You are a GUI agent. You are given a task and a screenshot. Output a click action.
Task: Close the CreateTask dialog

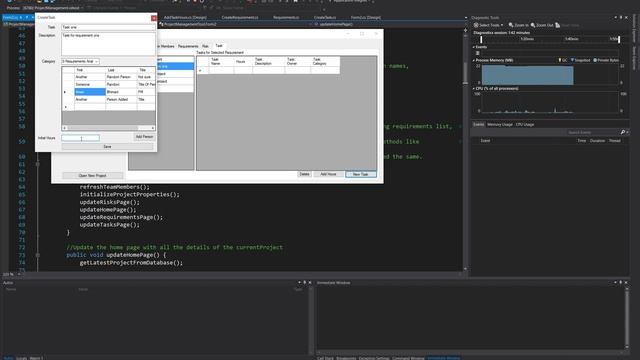pyautogui.click(x=153, y=18)
